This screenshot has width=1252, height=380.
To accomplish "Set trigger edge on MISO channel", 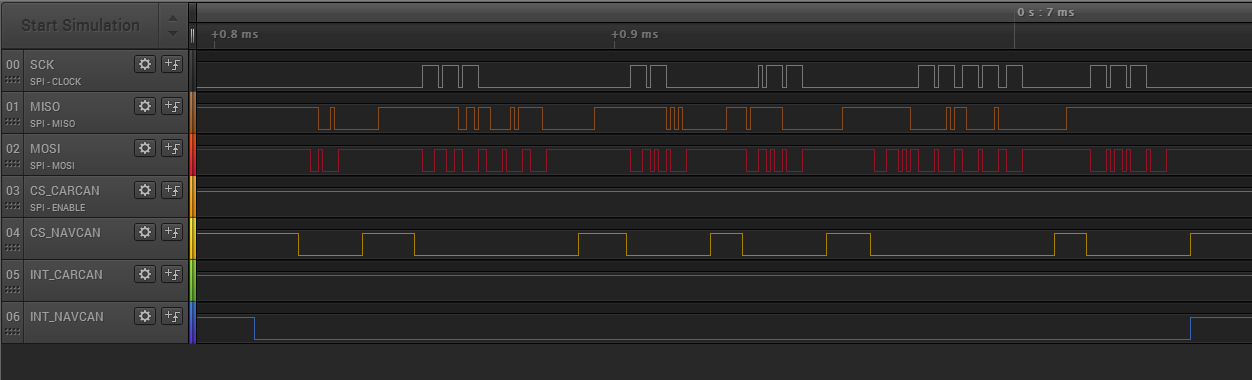I will [x=172, y=106].
